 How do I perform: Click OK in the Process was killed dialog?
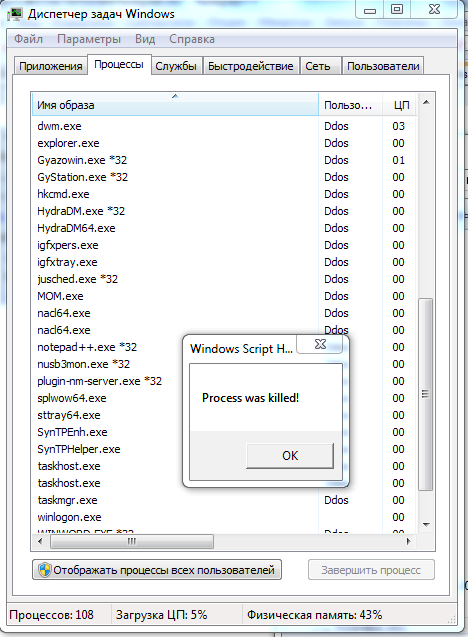point(290,456)
